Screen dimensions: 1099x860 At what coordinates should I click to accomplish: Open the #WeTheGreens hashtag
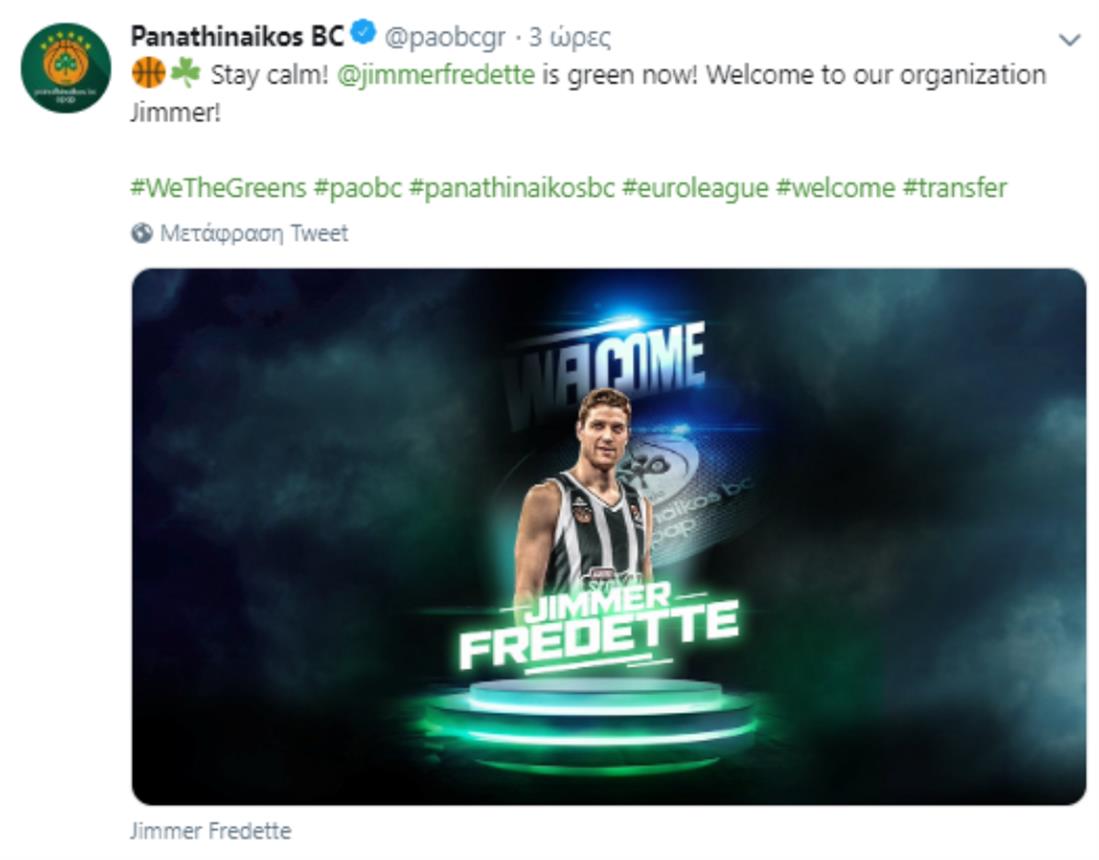(218, 187)
